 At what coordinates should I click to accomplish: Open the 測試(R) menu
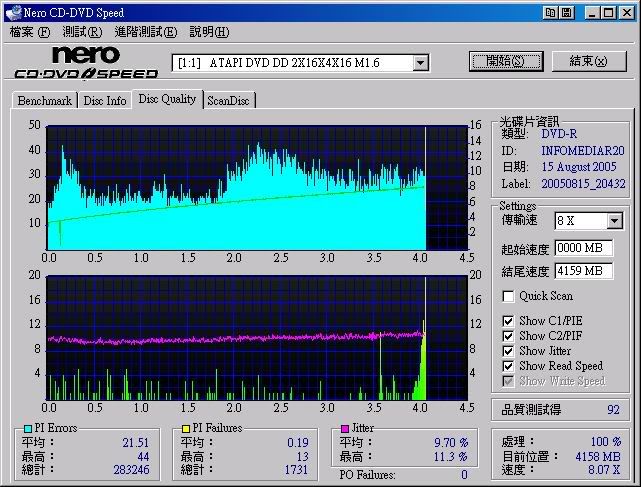[x=82, y=32]
